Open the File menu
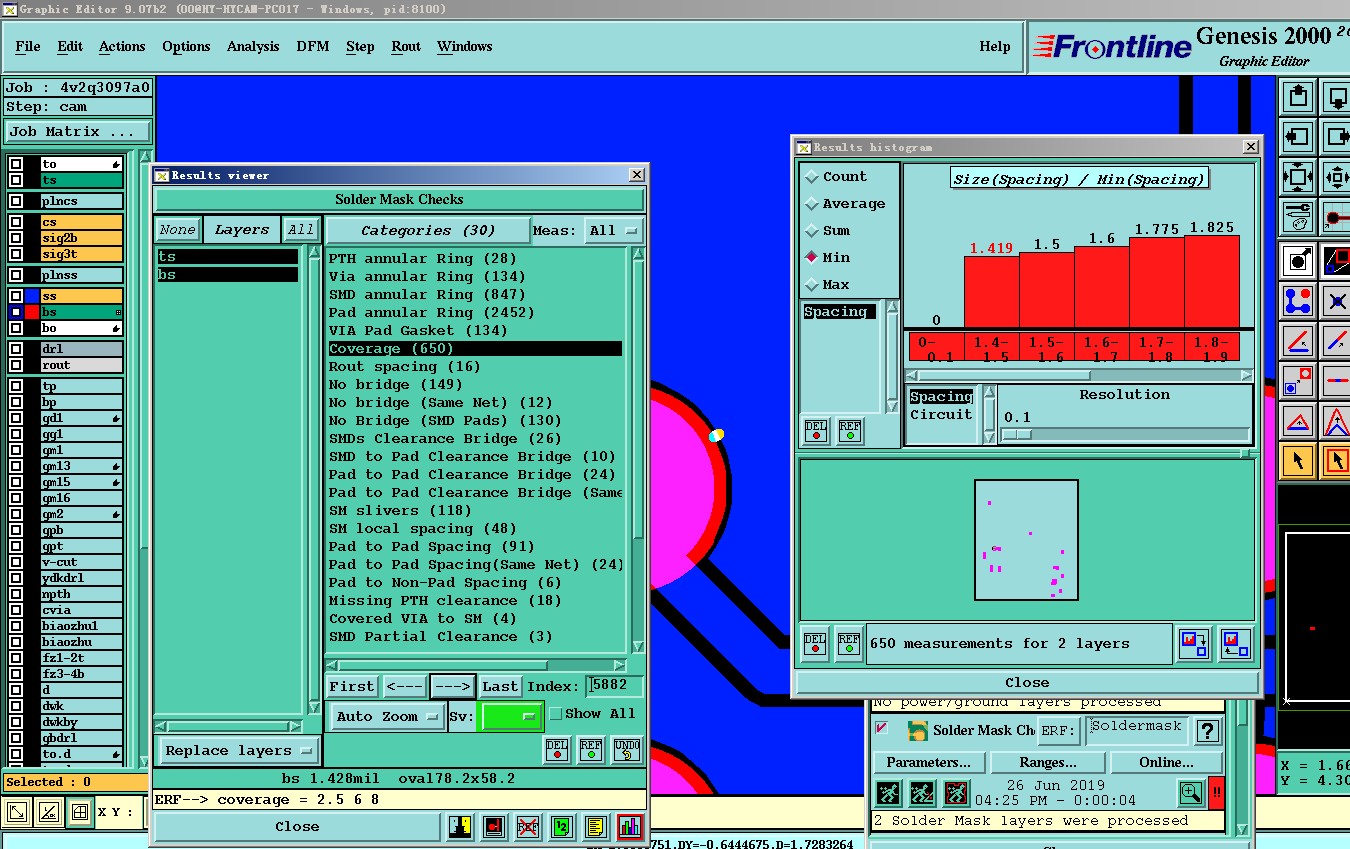 pyautogui.click(x=28, y=47)
